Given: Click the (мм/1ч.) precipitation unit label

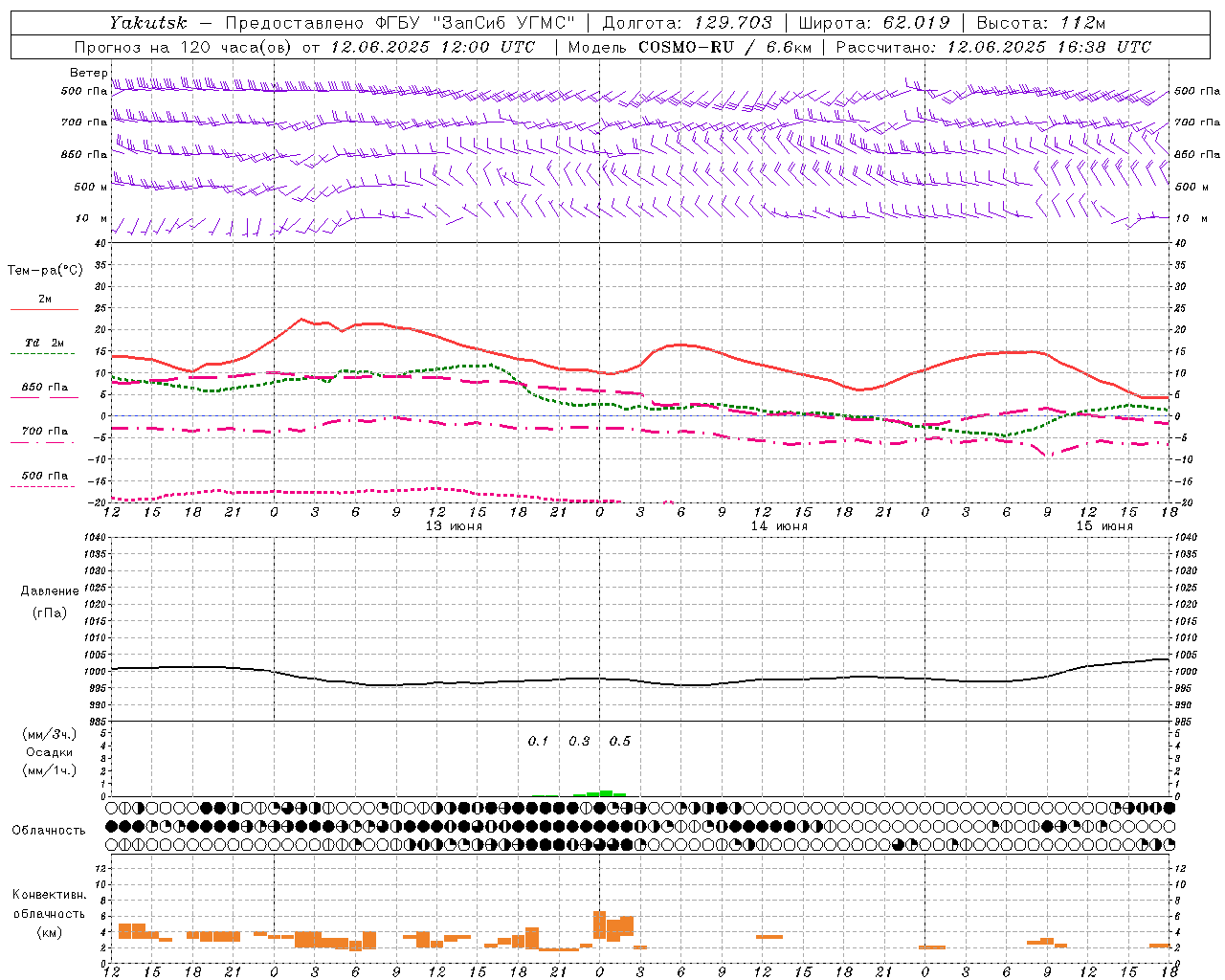Looking at the screenshot, I should [x=50, y=770].
